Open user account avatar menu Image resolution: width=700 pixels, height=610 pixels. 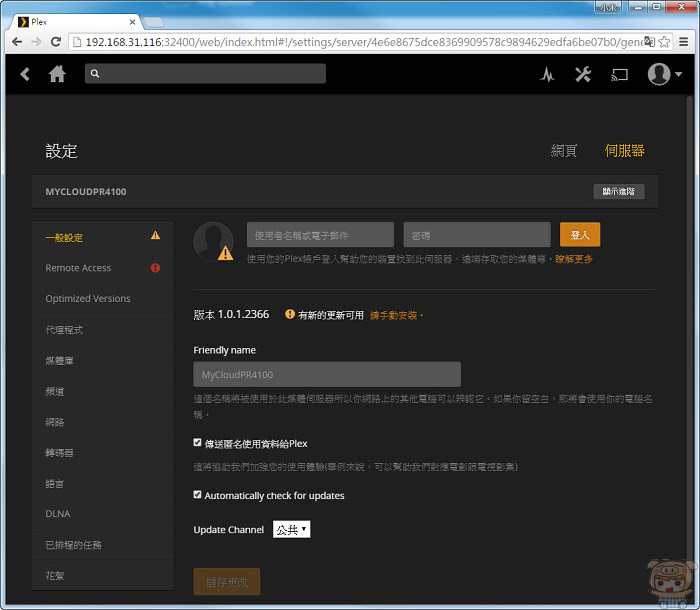coord(664,74)
